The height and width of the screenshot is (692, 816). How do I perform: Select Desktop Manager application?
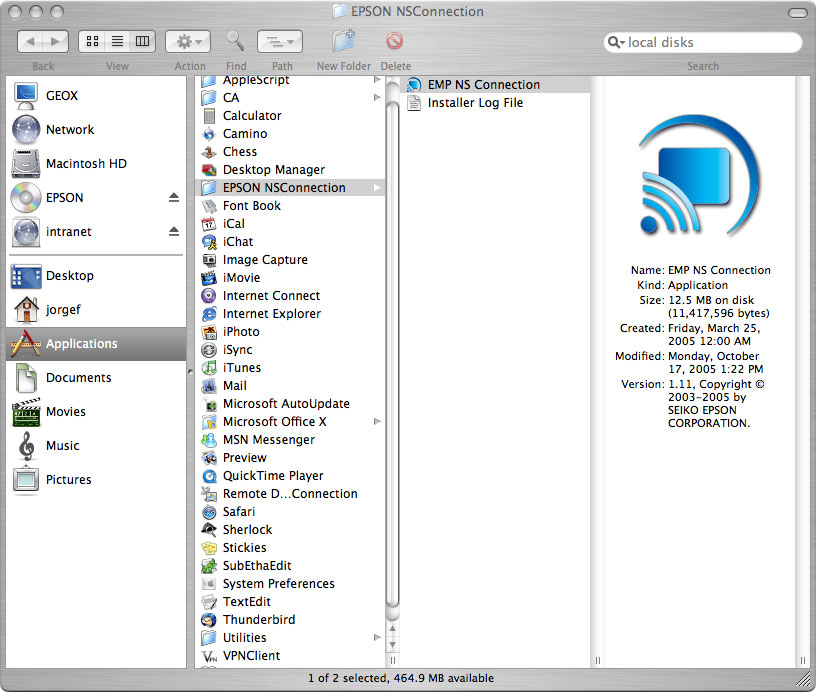pyautogui.click(x=290, y=170)
